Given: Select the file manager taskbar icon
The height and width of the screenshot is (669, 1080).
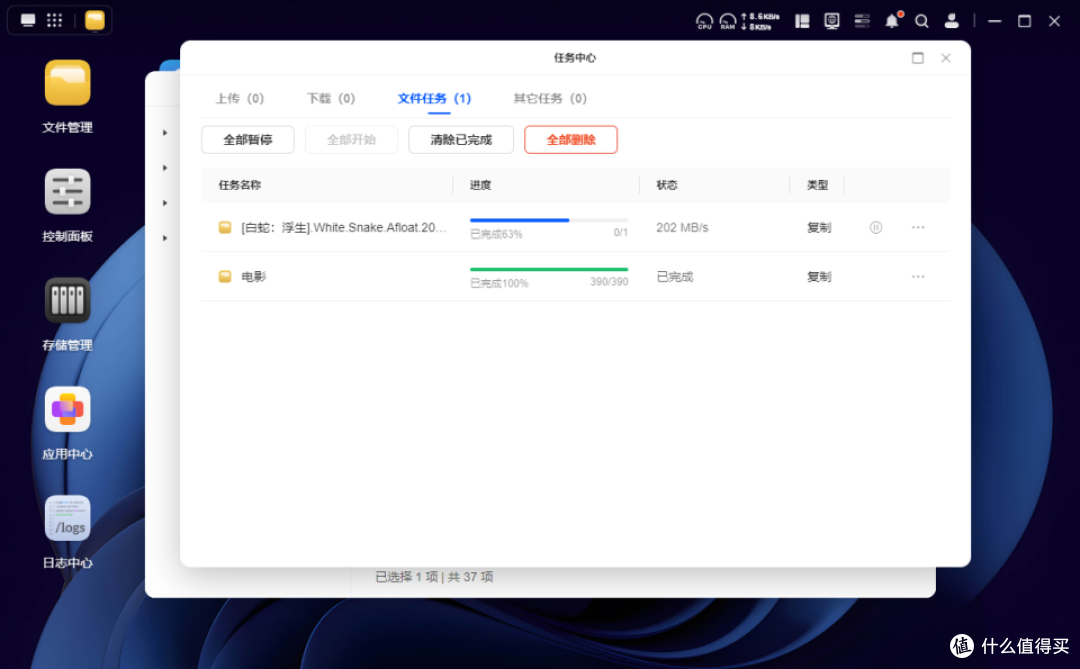Looking at the screenshot, I should pos(94,20).
